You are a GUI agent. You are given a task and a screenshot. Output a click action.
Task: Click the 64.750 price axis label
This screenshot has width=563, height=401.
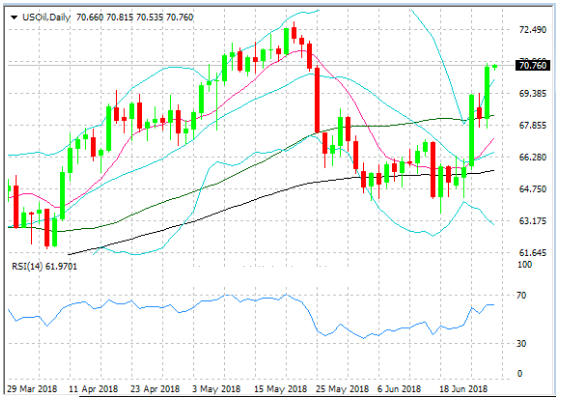pos(532,189)
